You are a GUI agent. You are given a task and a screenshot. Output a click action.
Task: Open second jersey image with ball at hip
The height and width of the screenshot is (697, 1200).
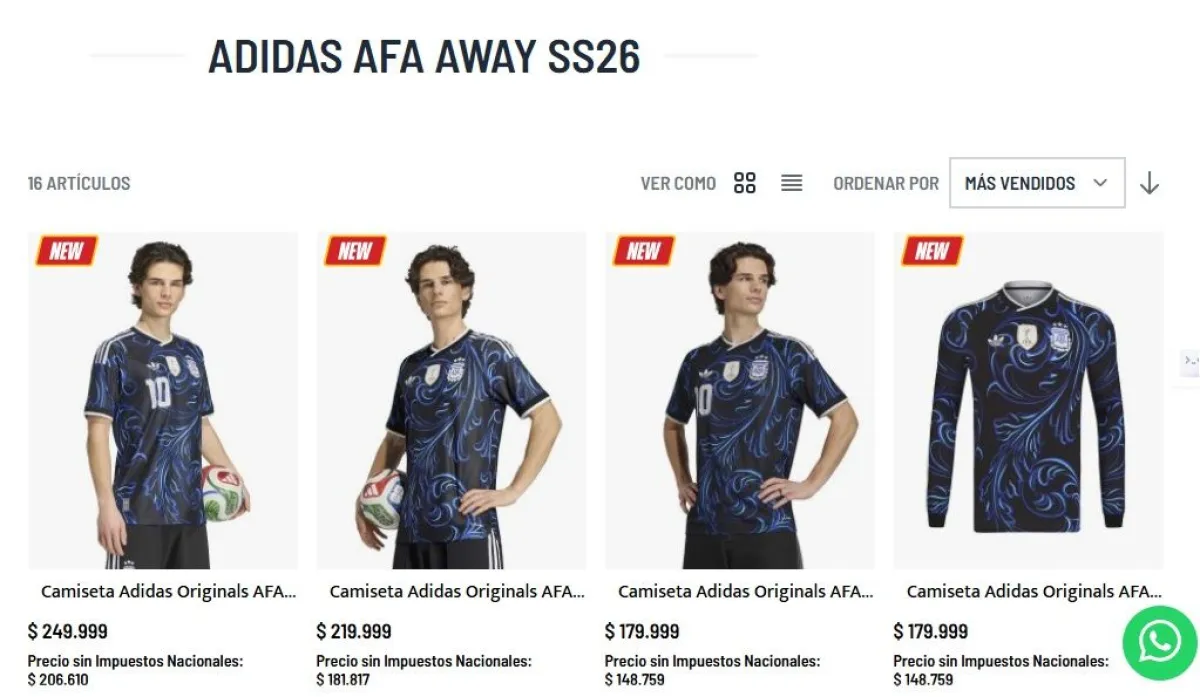[x=452, y=401]
